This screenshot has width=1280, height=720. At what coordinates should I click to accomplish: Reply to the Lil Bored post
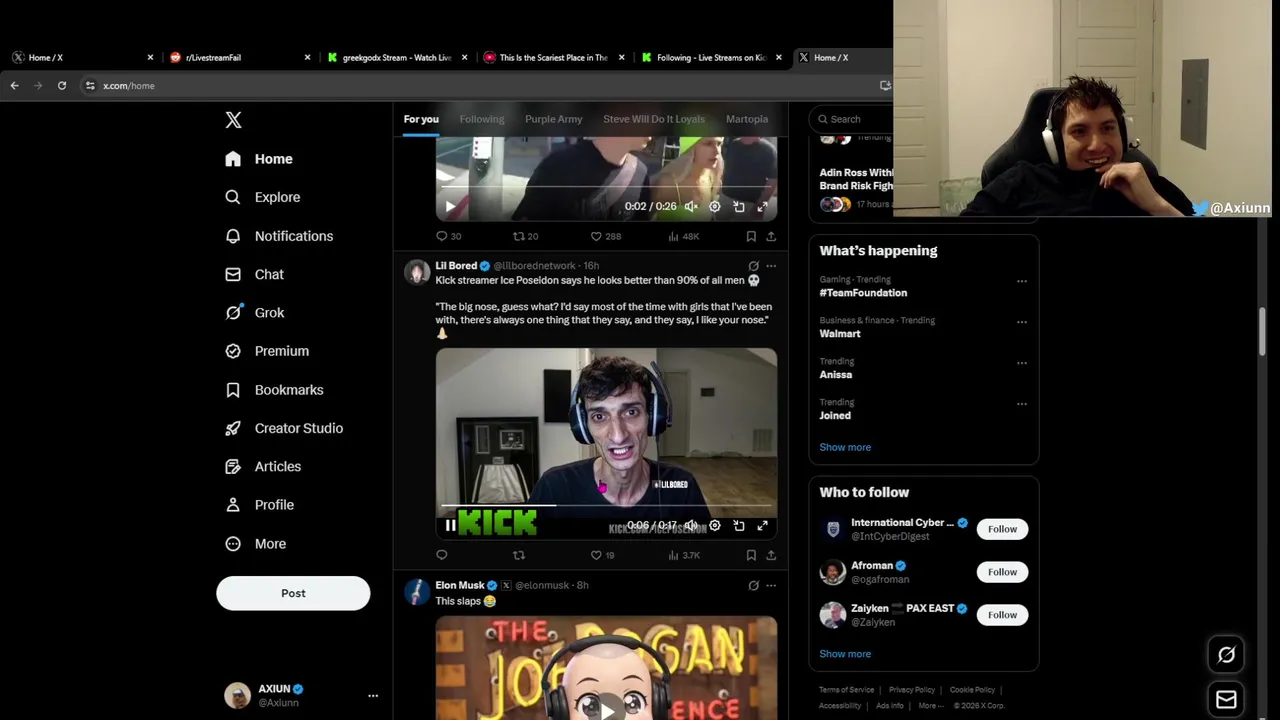point(442,555)
